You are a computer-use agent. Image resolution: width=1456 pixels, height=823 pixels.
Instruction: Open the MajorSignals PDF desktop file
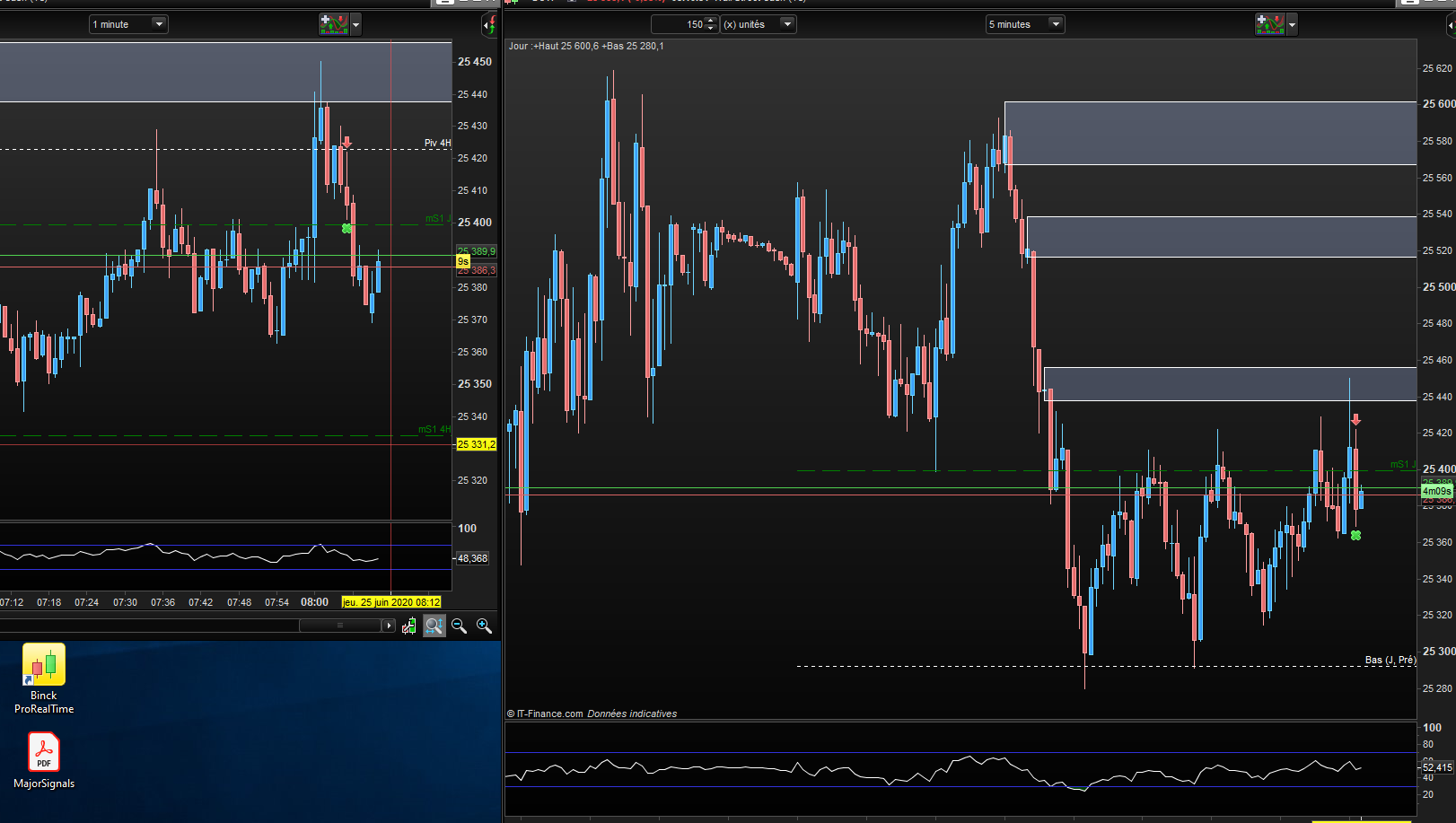pyautogui.click(x=44, y=761)
